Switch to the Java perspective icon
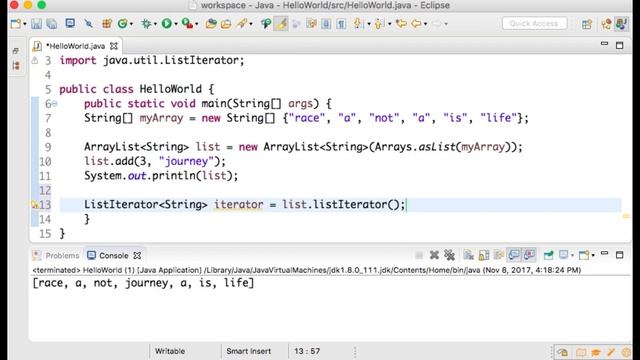The width and height of the screenshot is (640, 360). click(621, 24)
